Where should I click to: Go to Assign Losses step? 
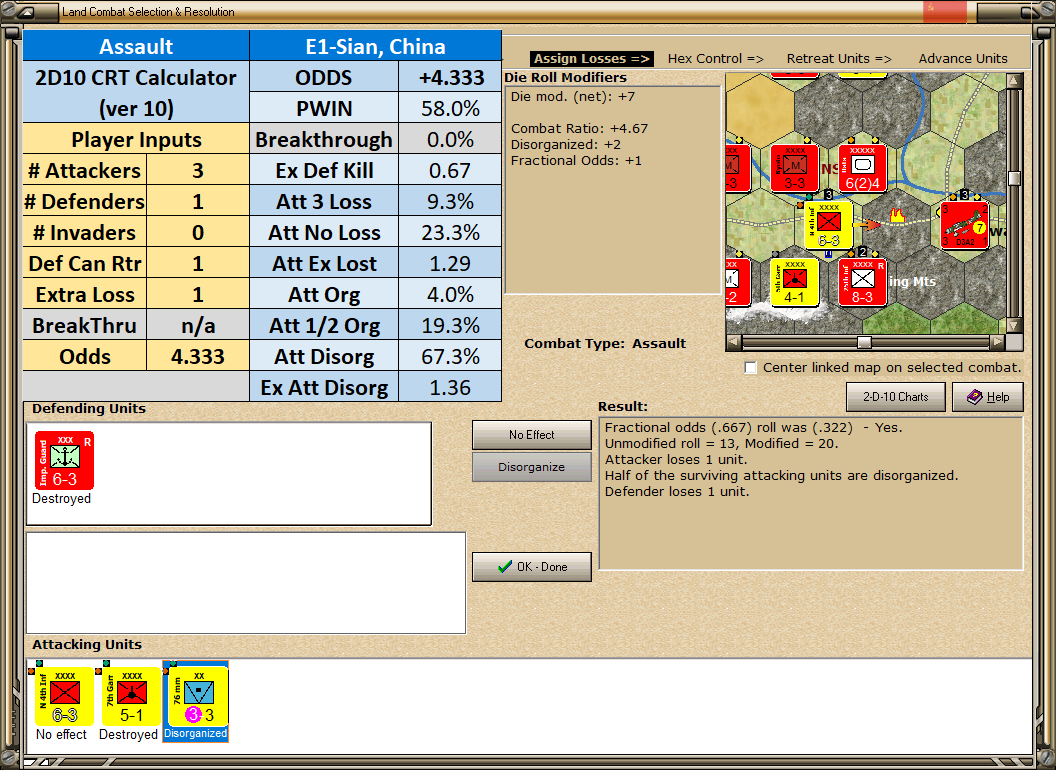click(591, 59)
